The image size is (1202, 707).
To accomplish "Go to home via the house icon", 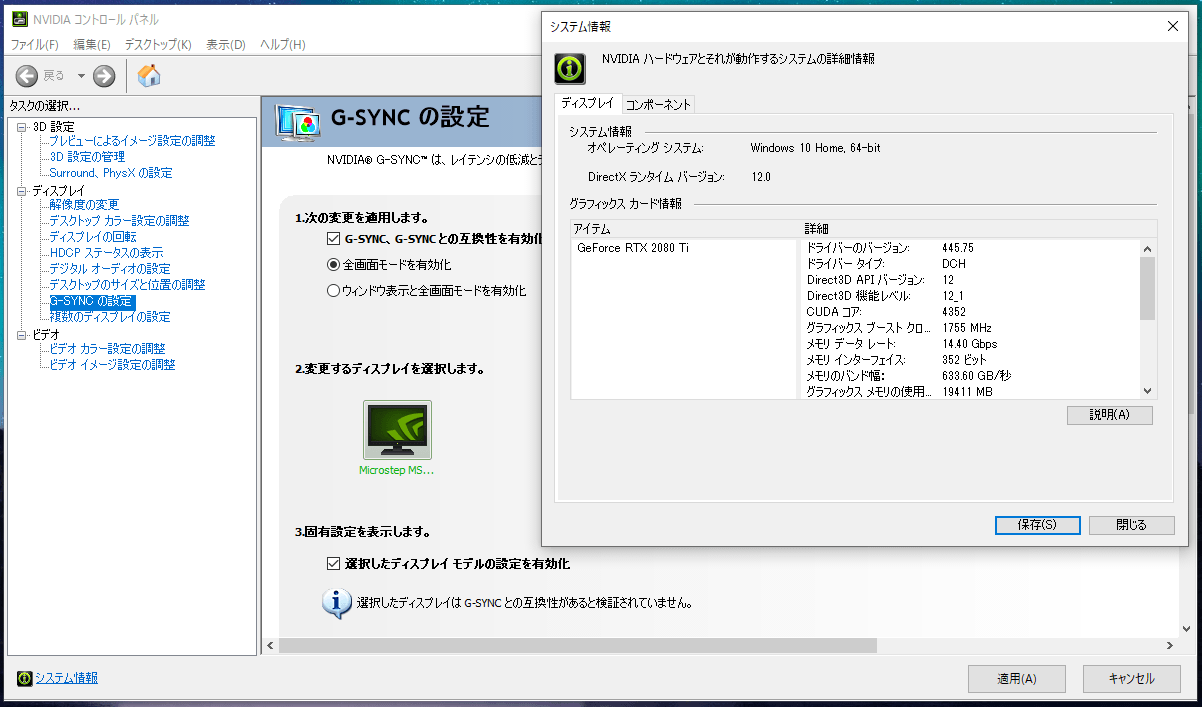I will click(x=149, y=76).
